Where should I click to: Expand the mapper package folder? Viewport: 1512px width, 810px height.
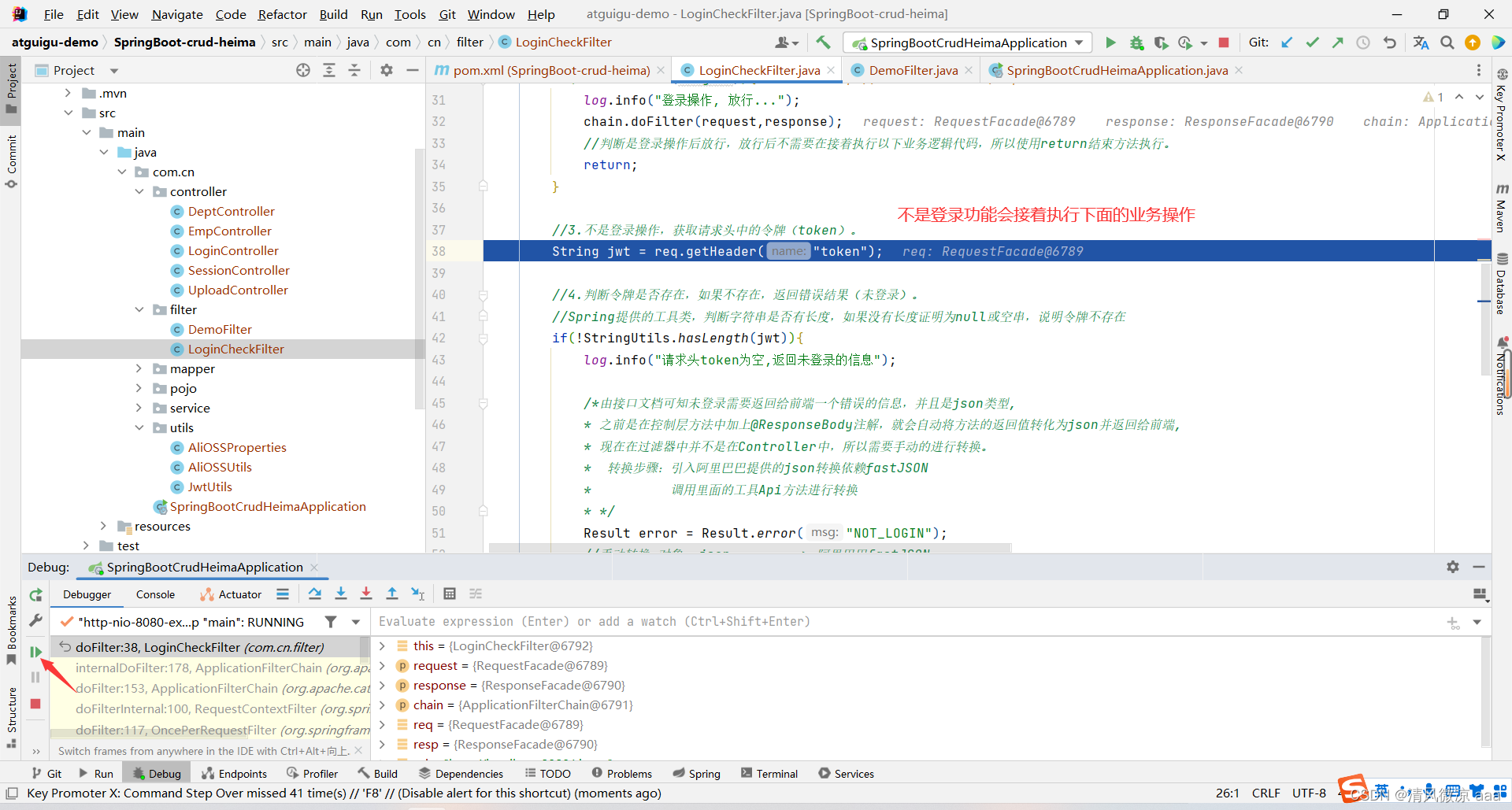(139, 368)
